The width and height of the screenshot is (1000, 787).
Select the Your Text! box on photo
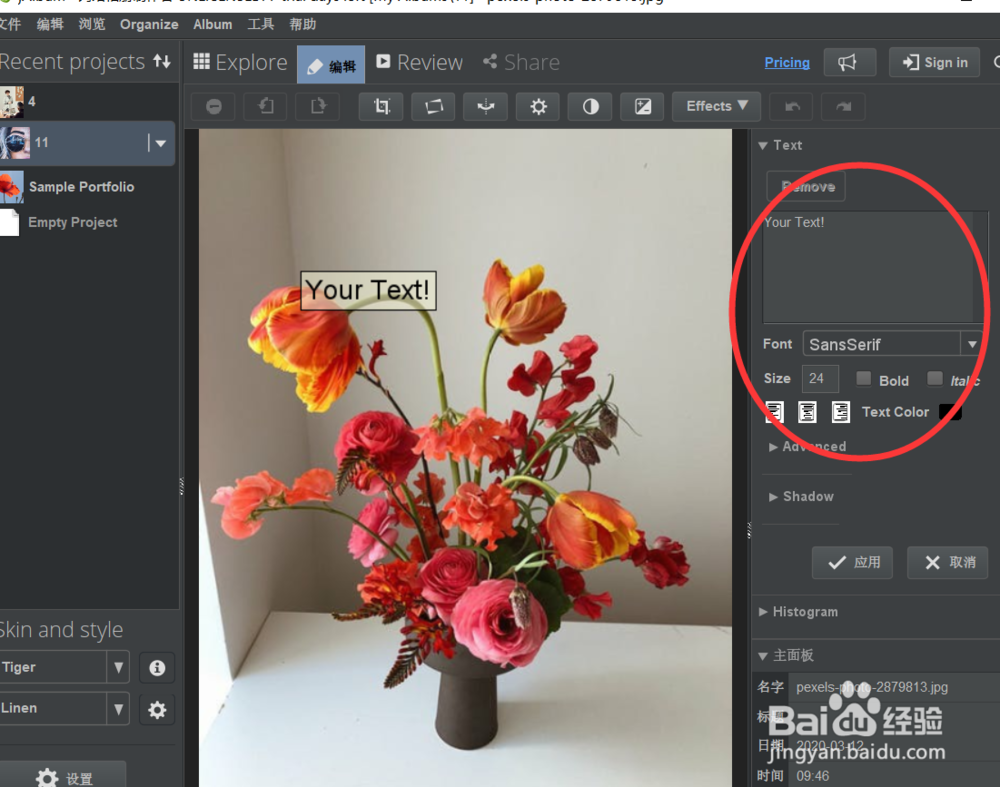(x=369, y=291)
